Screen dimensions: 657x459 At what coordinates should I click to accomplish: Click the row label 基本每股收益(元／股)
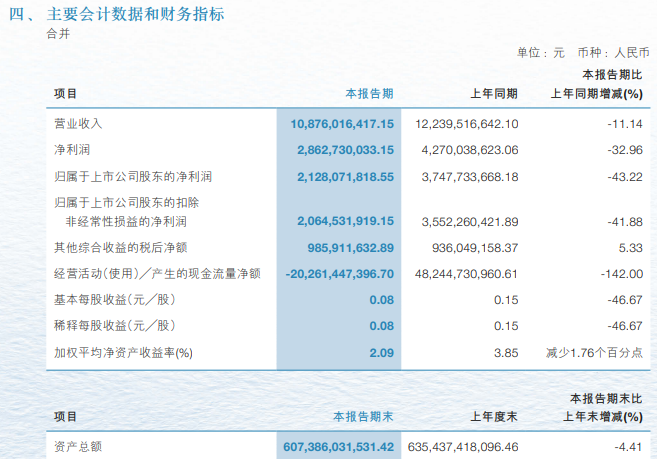click(x=114, y=300)
